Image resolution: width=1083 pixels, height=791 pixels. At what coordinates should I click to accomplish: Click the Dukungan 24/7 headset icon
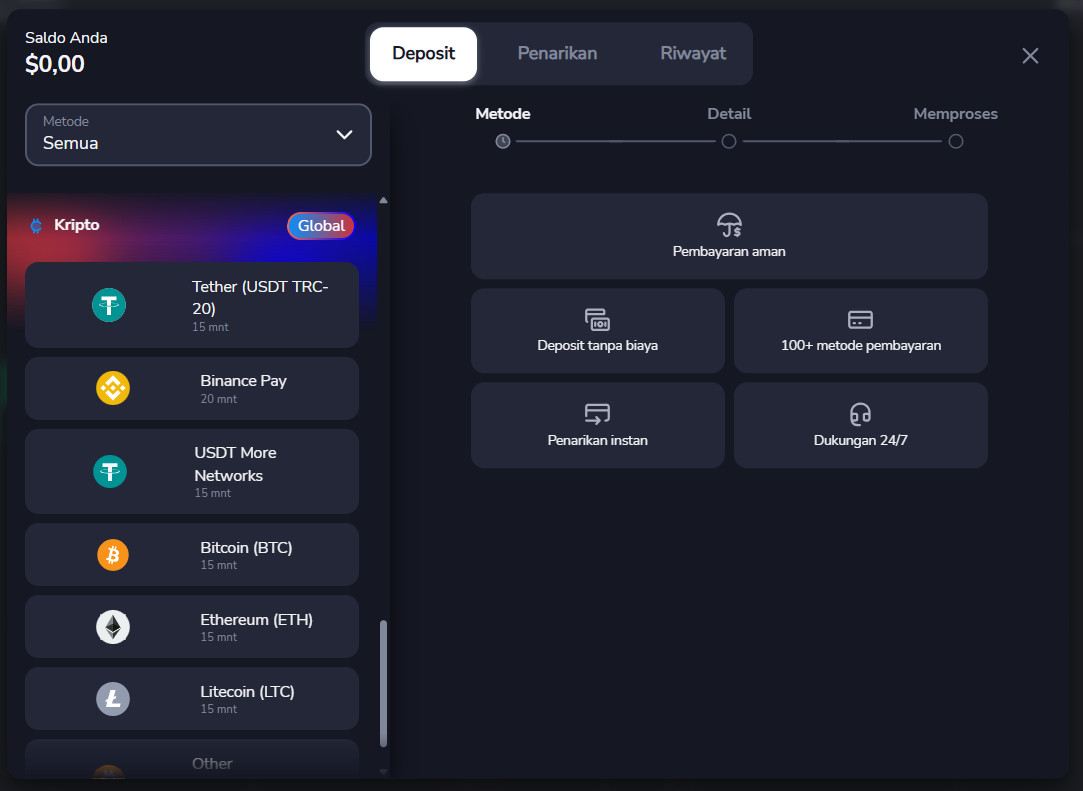pyautogui.click(x=860, y=414)
